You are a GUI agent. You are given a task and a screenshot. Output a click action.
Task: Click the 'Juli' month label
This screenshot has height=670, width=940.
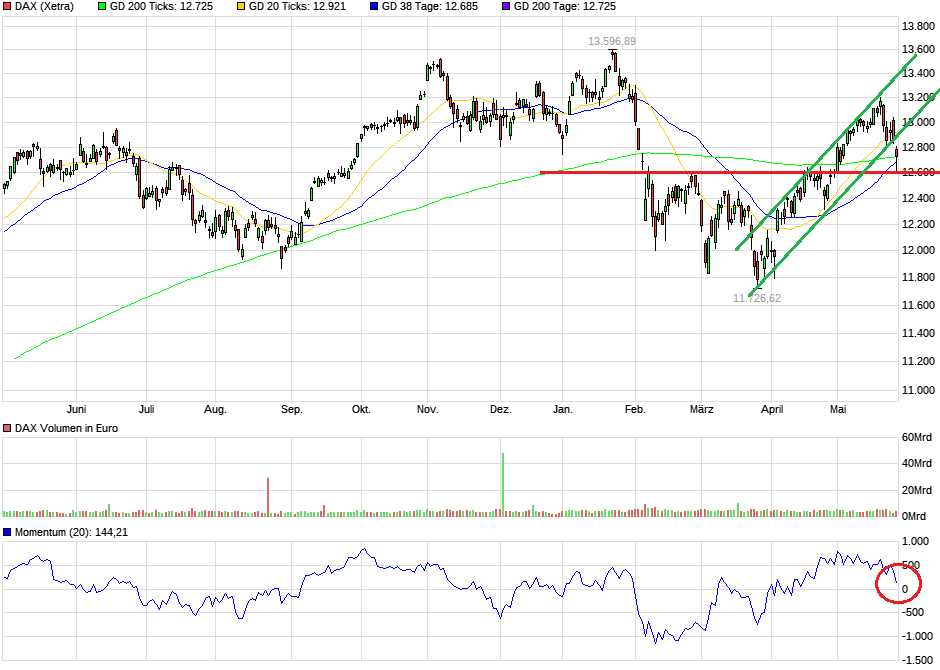[x=146, y=409]
